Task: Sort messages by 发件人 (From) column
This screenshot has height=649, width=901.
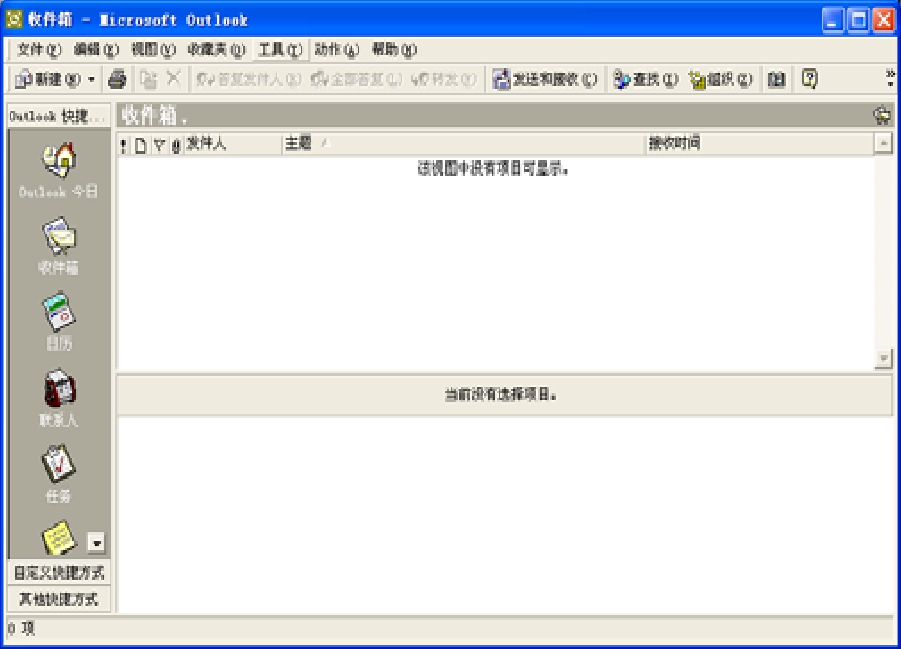Action: click(233, 144)
